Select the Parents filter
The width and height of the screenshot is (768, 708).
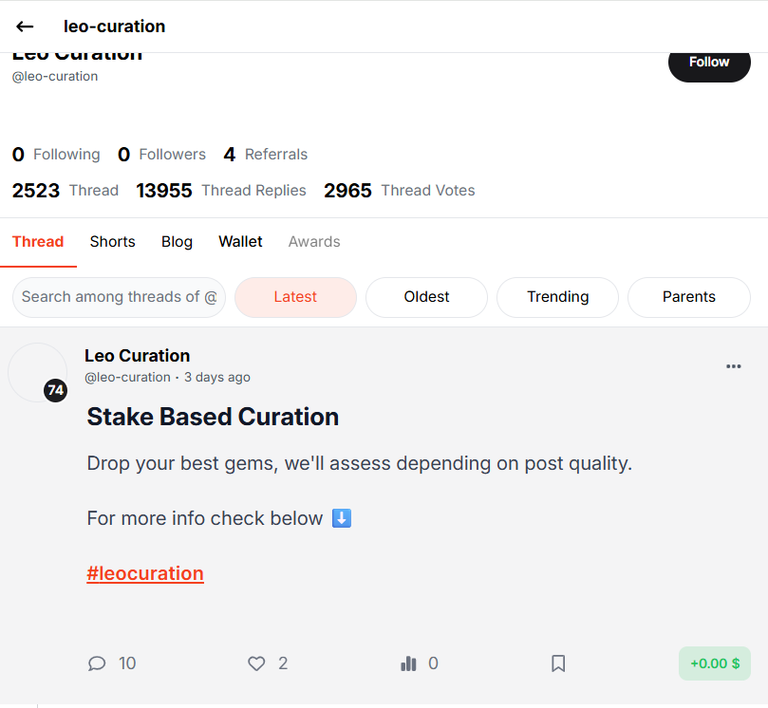coord(689,297)
